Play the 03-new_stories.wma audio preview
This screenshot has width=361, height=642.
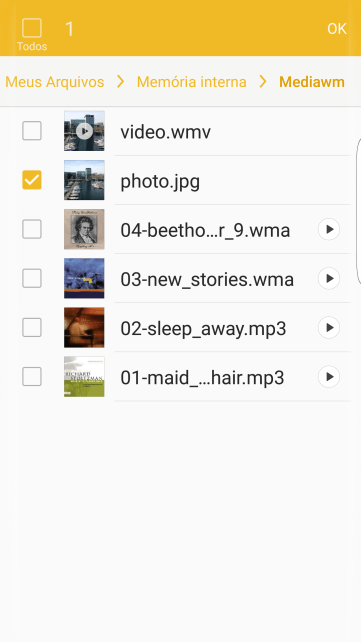329,278
